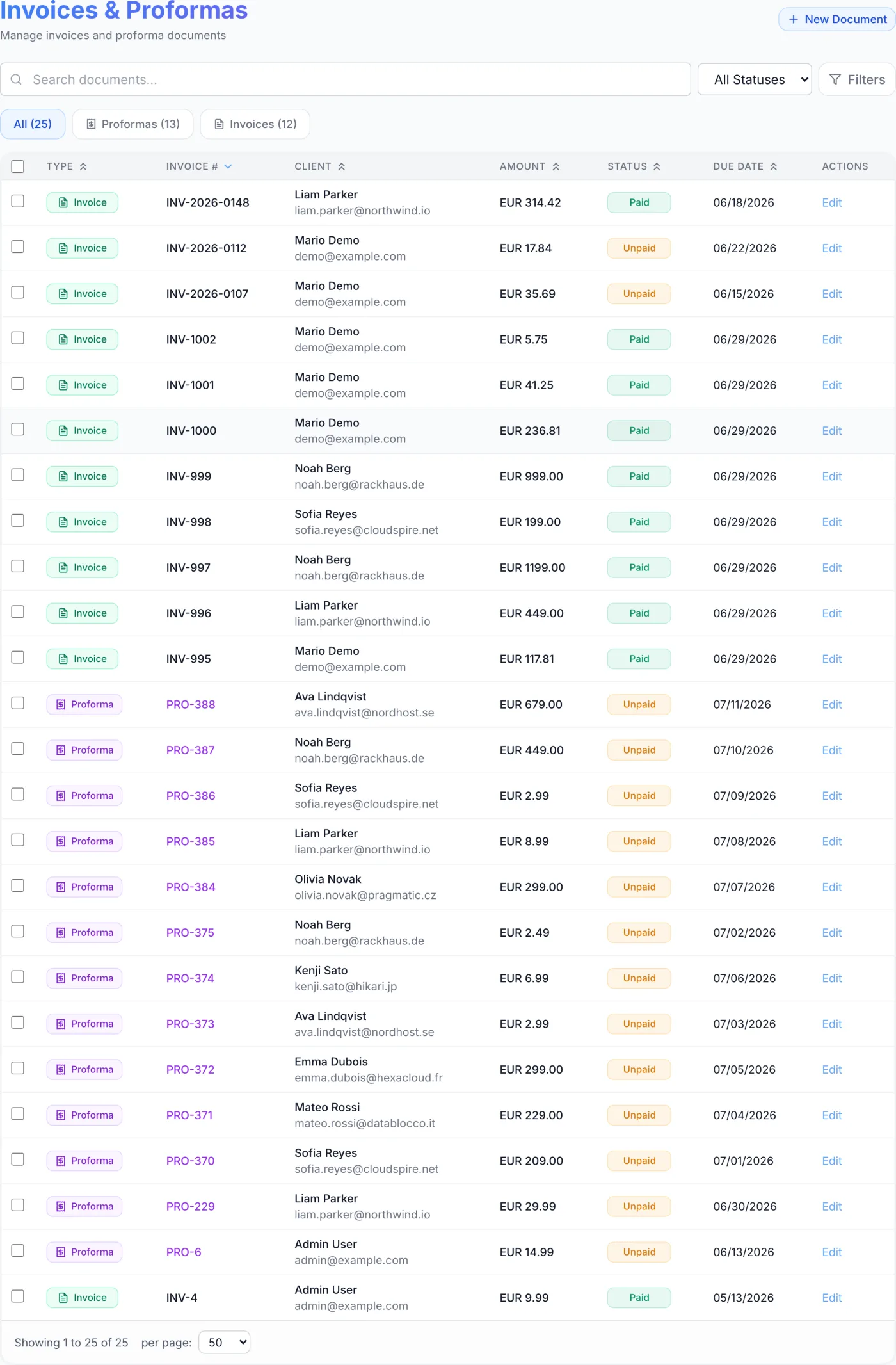
Task: Click invoice icon in INV-1000 row badge
Action: click(63, 431)
